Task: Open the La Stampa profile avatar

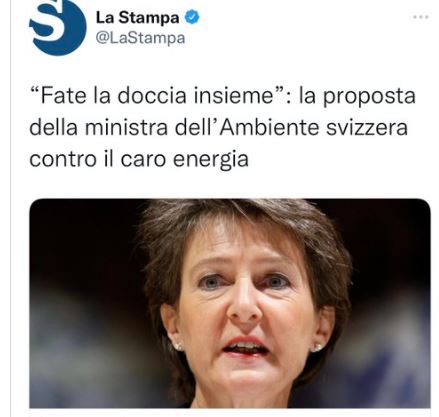Action: coord(58,25)
